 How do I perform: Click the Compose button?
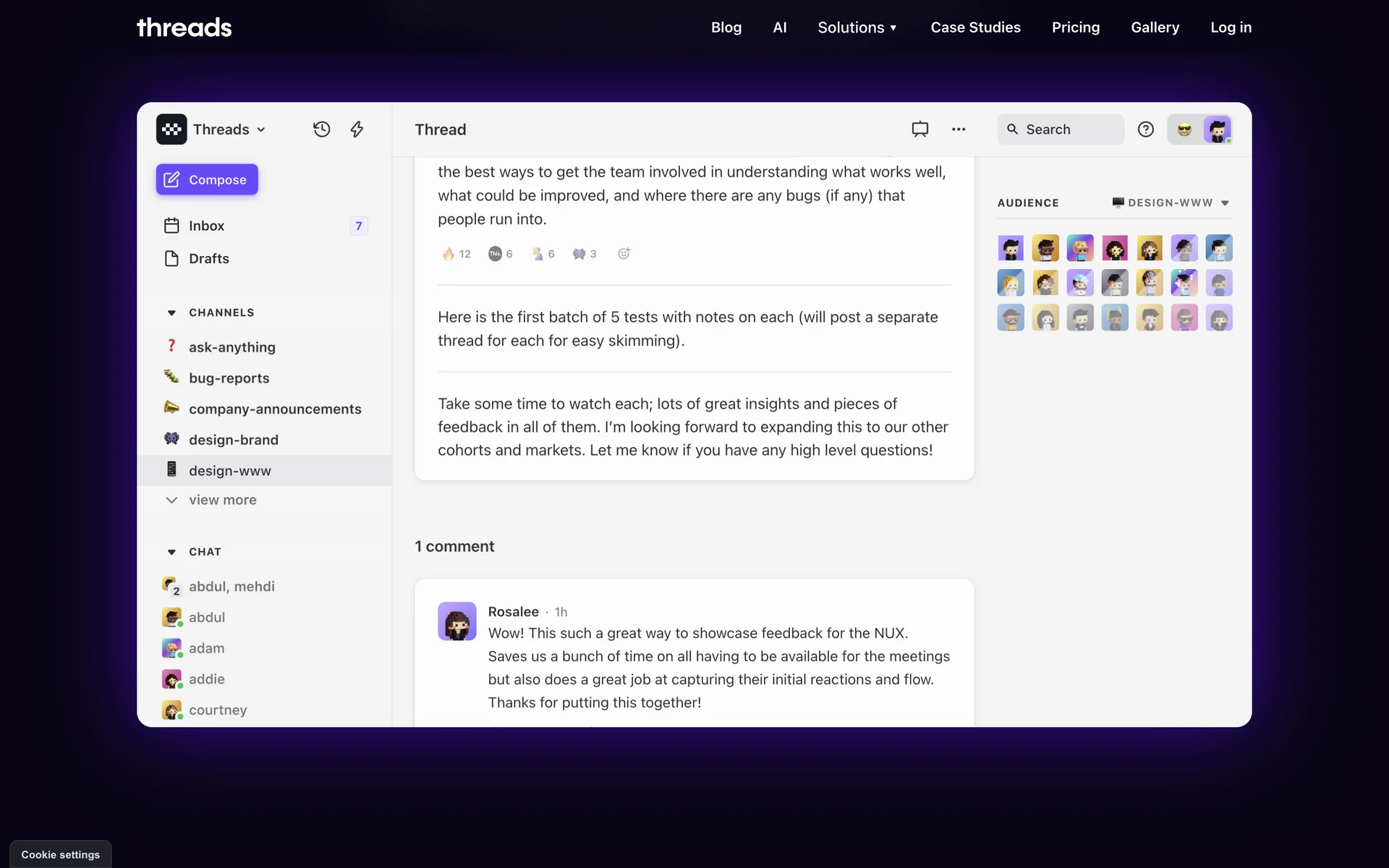pyautogui.click(x=207, y=179)
